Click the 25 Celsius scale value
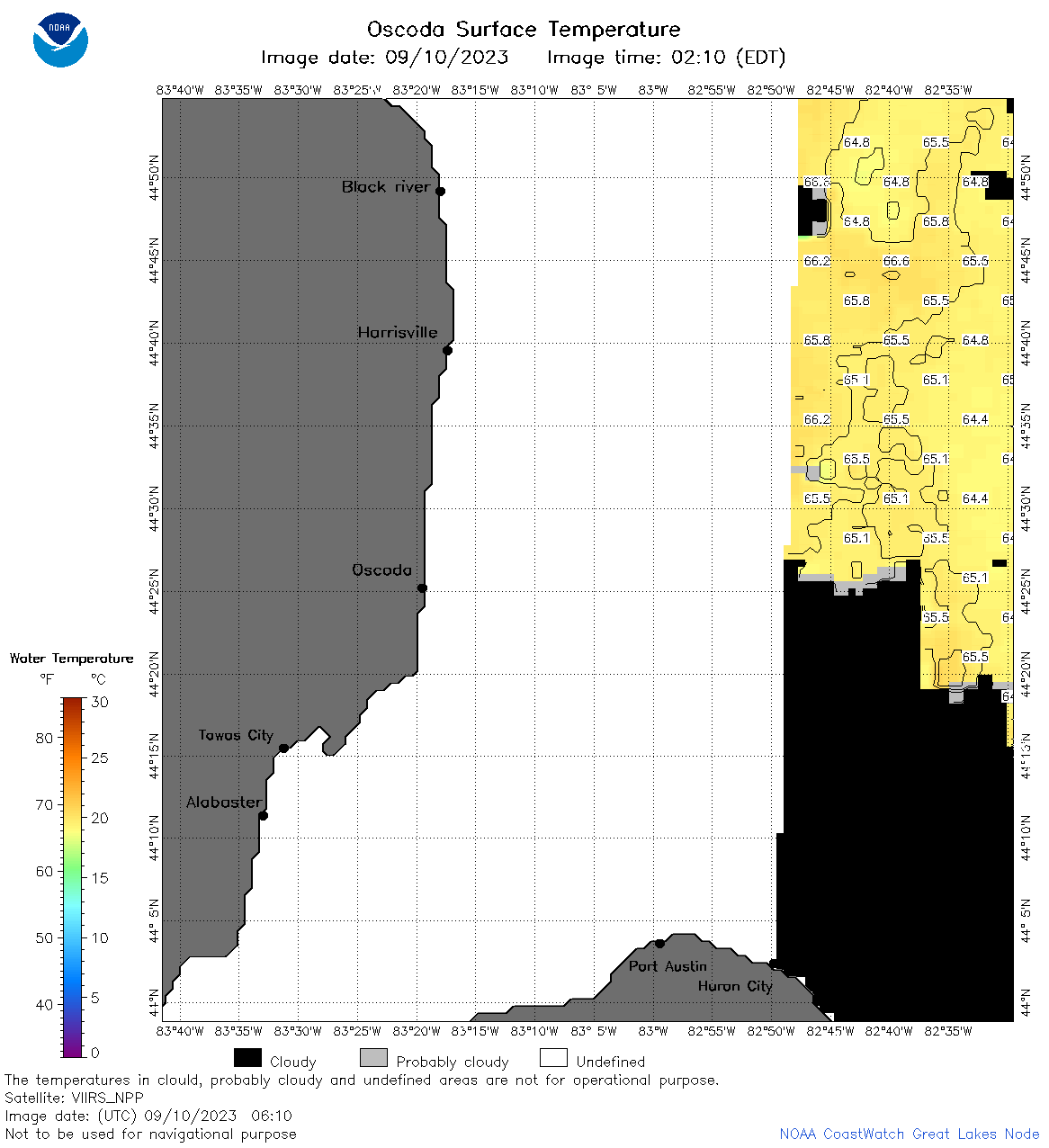Image resolution: width=1049 pixels, height=1148 pixels. [100, 758]
